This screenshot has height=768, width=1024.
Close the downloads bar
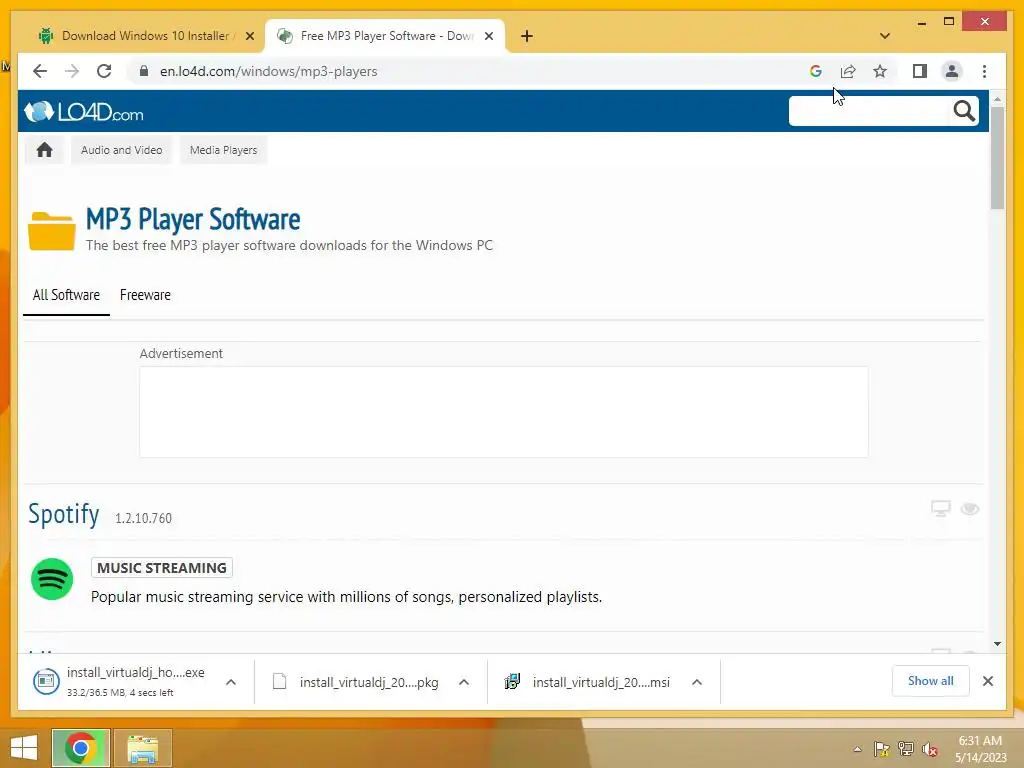[x=987, y=681]
